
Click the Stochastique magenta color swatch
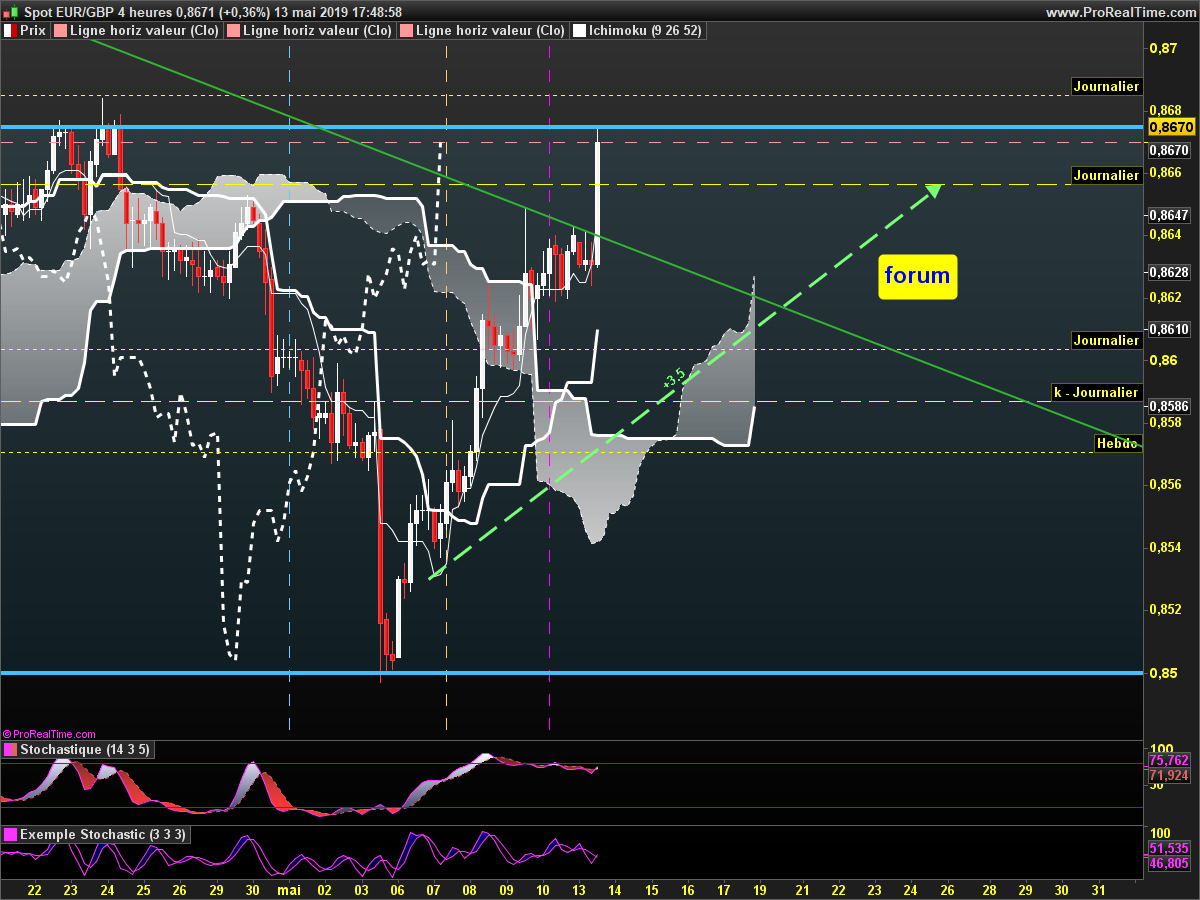click(10, 750)
